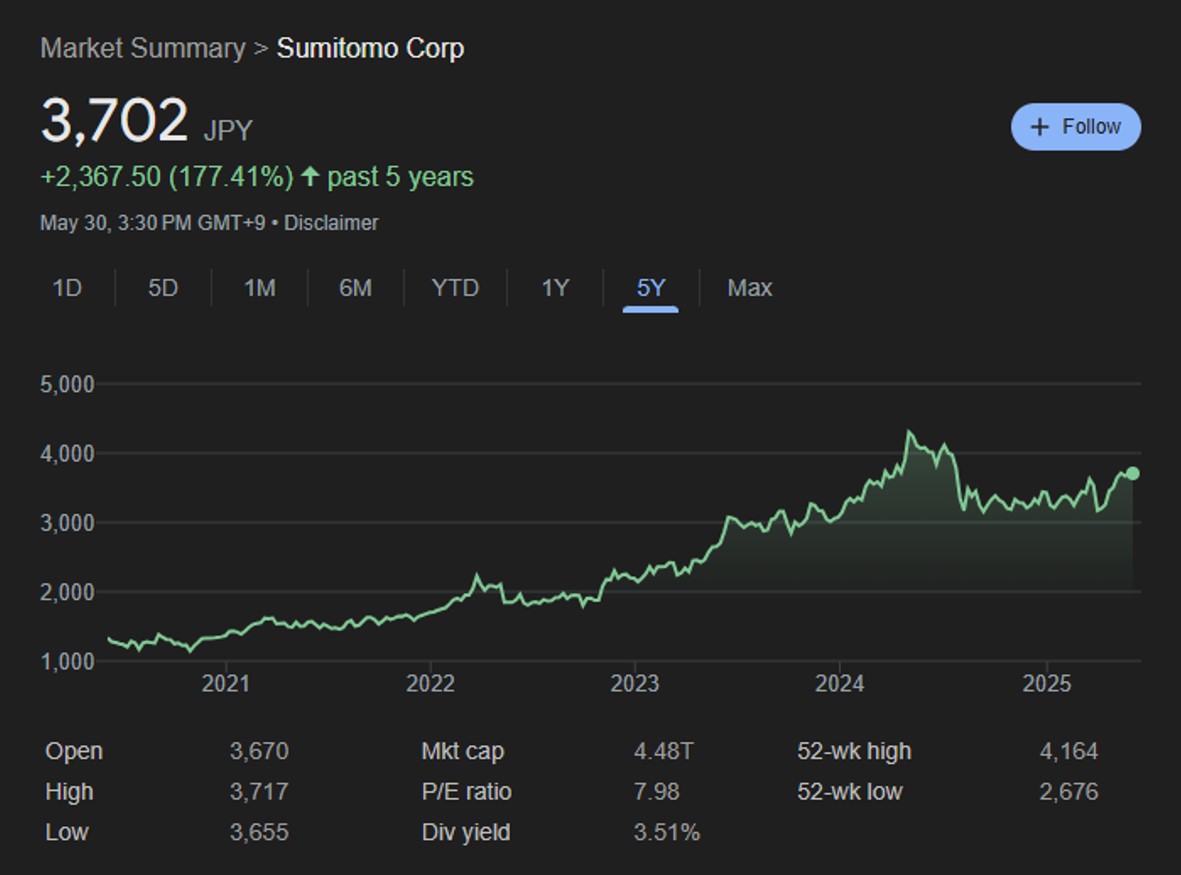Image resolution: width=1181 pixels, height=875 pixels.
Task: Click the 2021 x-axis label
Action: 226,683
